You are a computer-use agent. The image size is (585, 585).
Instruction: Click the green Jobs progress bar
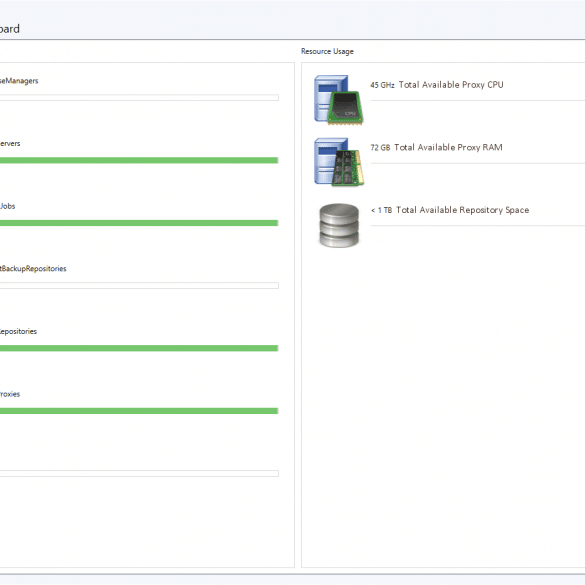point(139,223)
